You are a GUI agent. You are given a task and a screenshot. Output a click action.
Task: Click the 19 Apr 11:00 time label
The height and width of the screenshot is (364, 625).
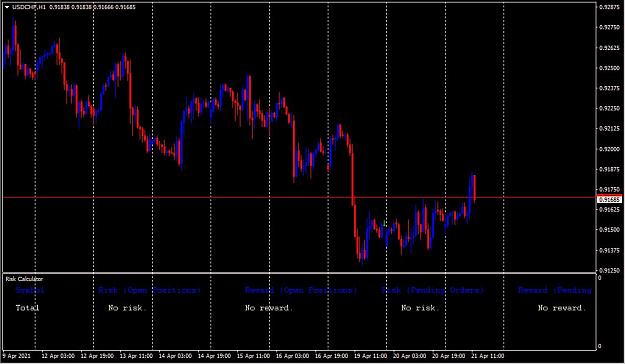pyautogui.click(x=370, y=356)
